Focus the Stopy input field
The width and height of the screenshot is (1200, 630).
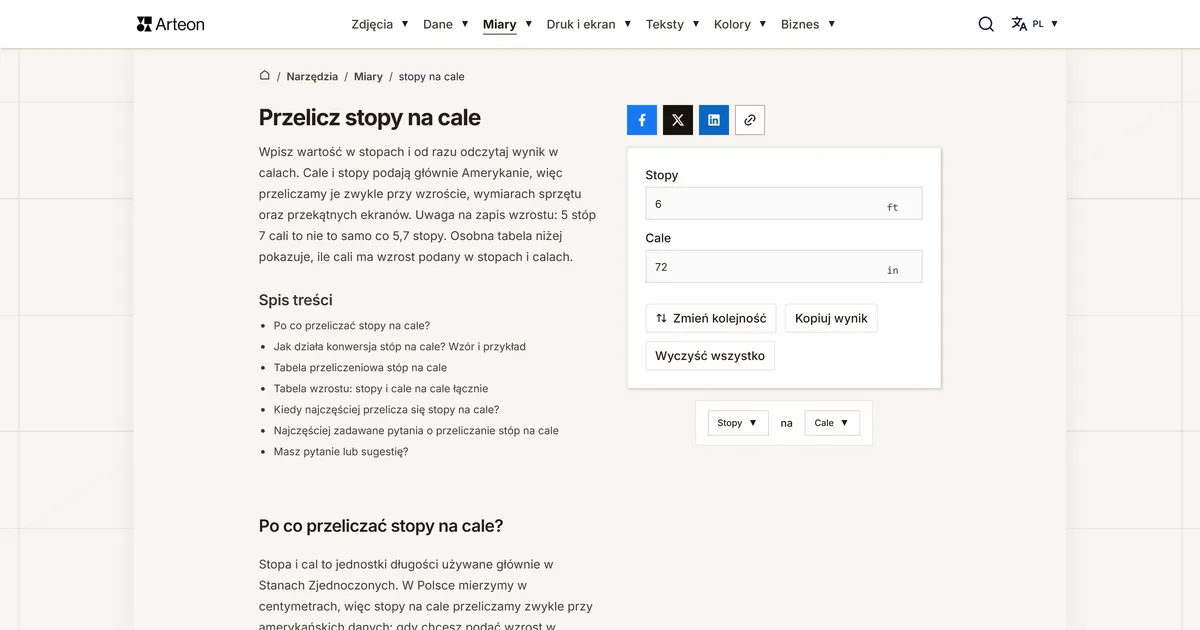coord(784,203)
